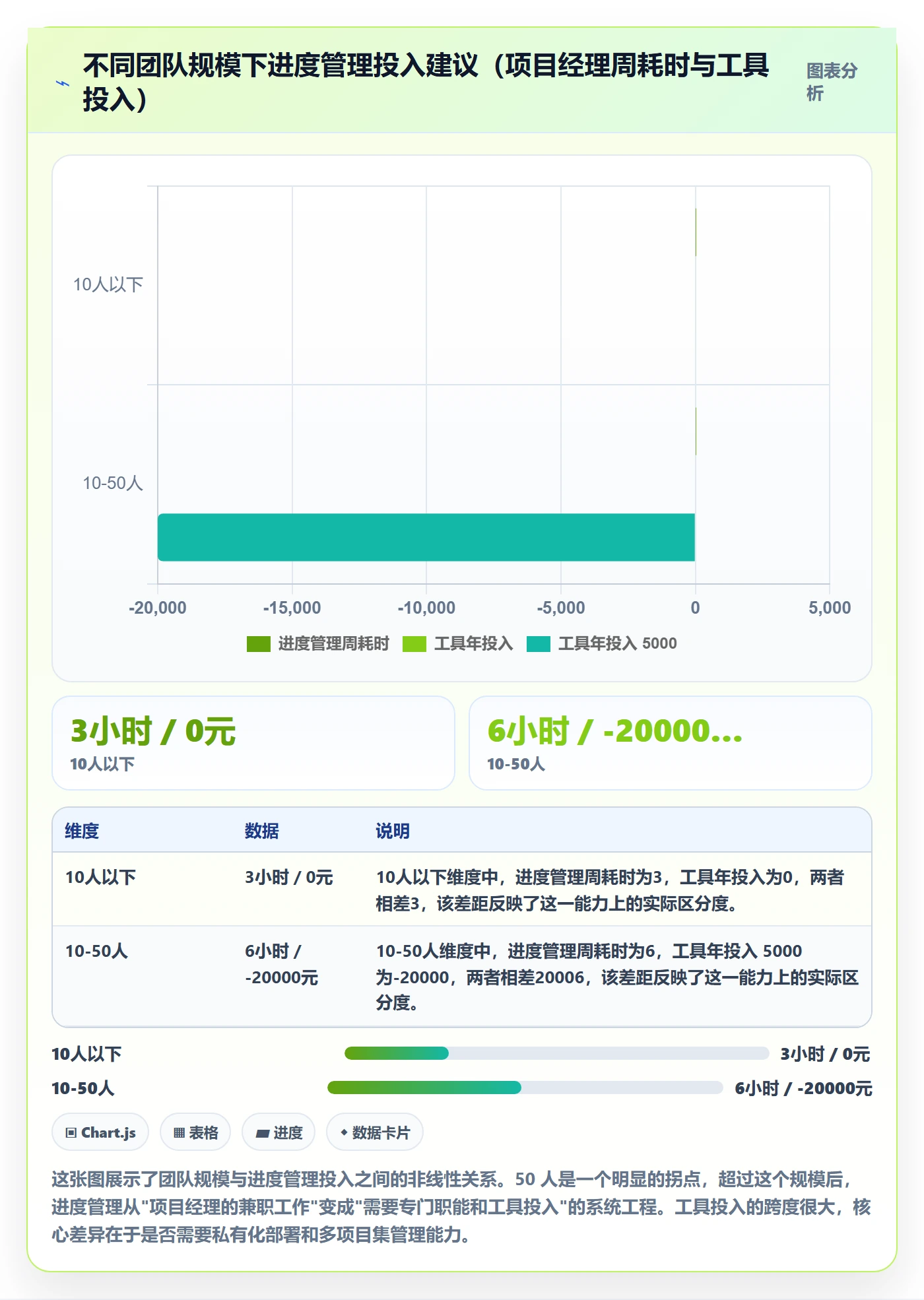Click the dark green 进度管理周耗时 legend swatch
Viewport: 924px width, 1300px height.
[258, 644]
